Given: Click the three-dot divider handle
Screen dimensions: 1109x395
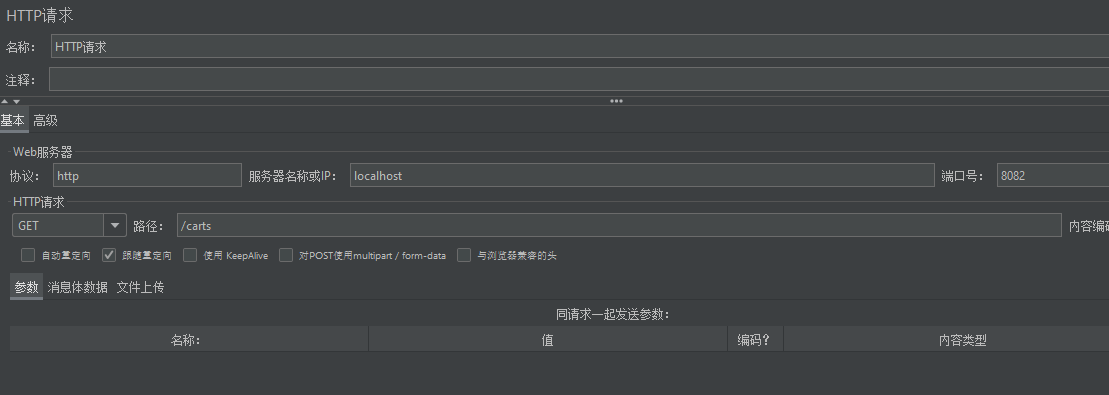Looking at the screenshot, I should pos(616,101).
